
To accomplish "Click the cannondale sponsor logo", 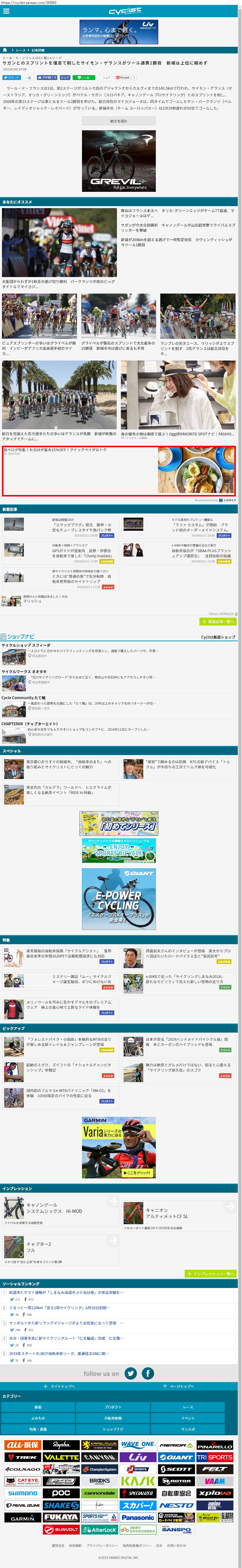I will point(99,1493).
